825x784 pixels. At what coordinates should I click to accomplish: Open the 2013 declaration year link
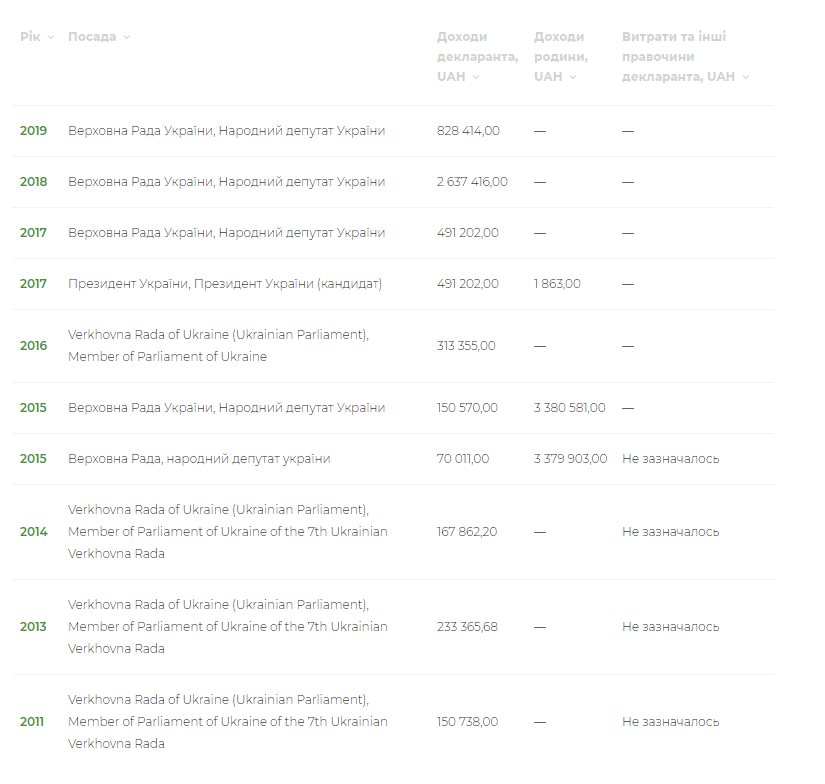pyautogui.click(x=33, y=627)
